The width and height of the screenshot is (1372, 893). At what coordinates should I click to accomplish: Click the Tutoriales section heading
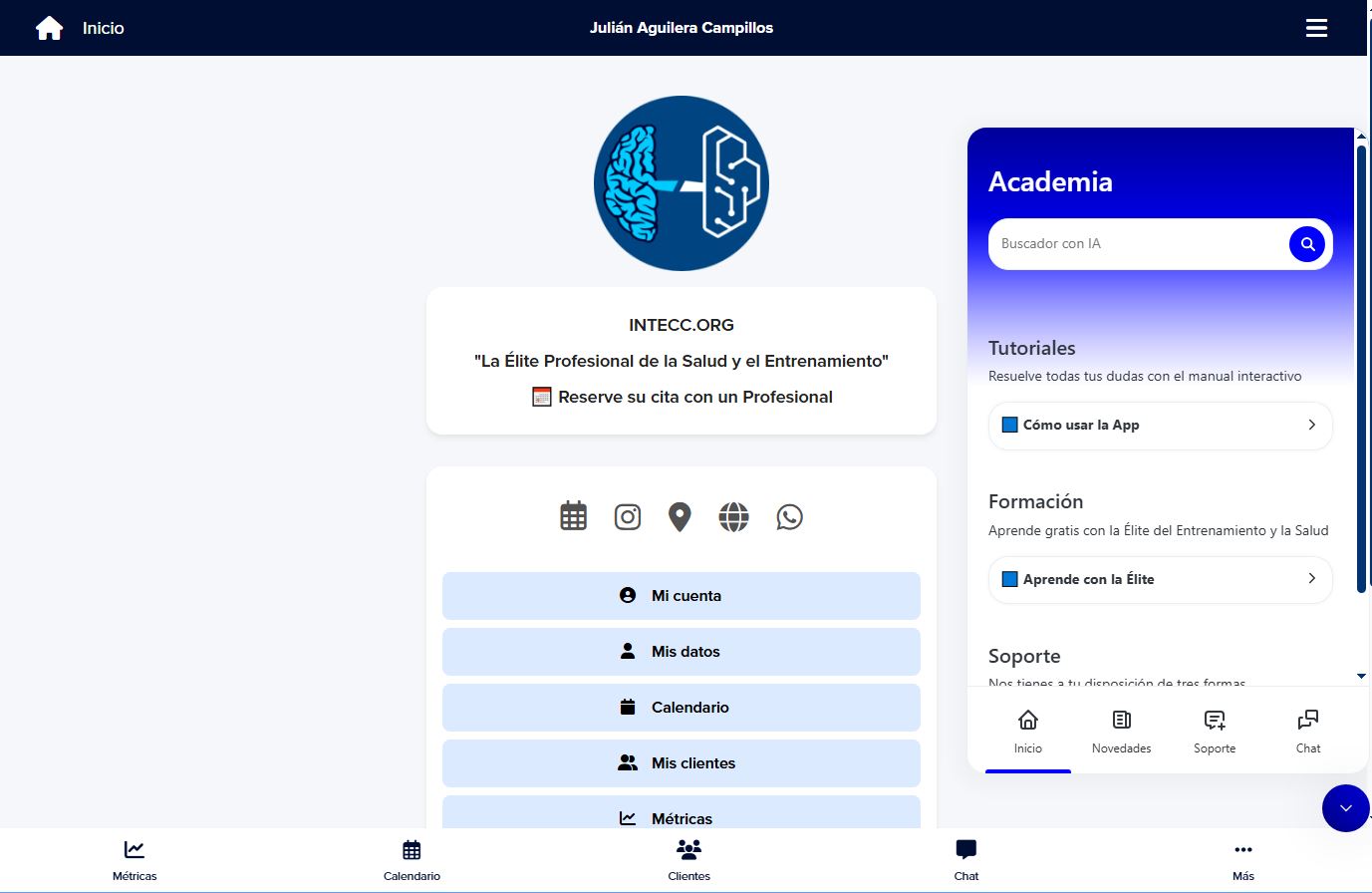[x=1032, y=348]
